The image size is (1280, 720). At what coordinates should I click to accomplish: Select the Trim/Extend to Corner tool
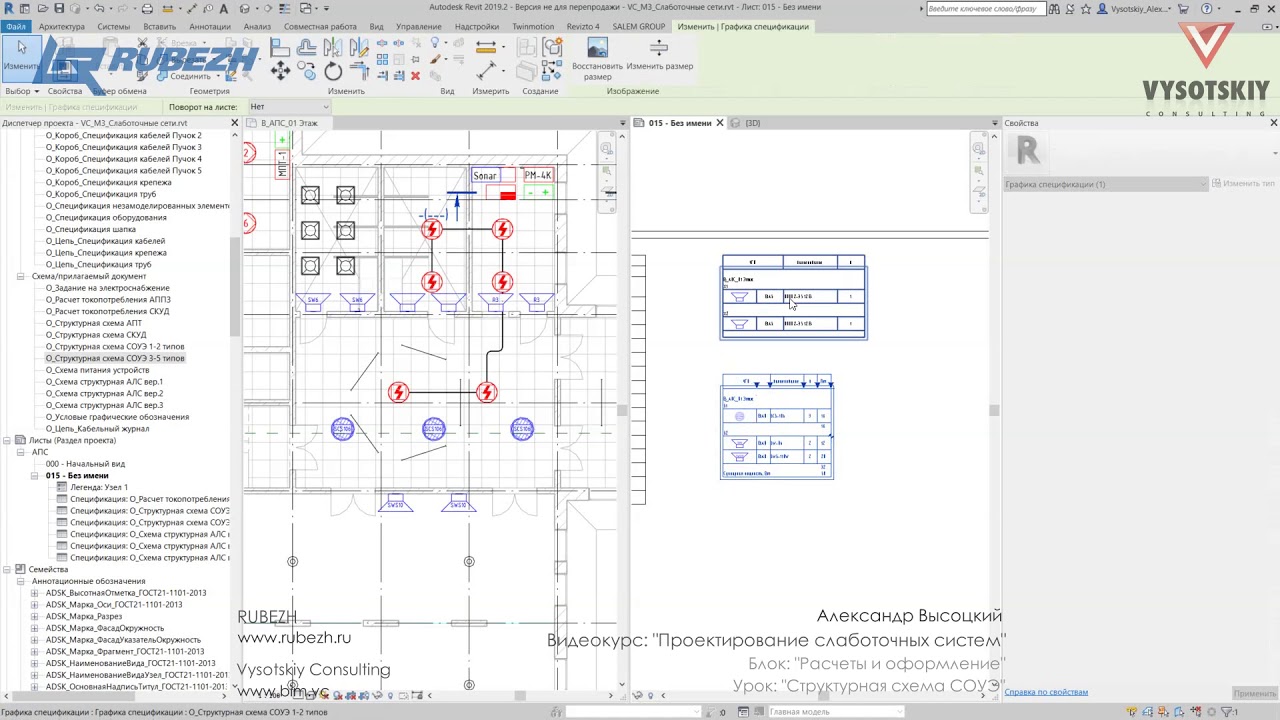[359, 70]
